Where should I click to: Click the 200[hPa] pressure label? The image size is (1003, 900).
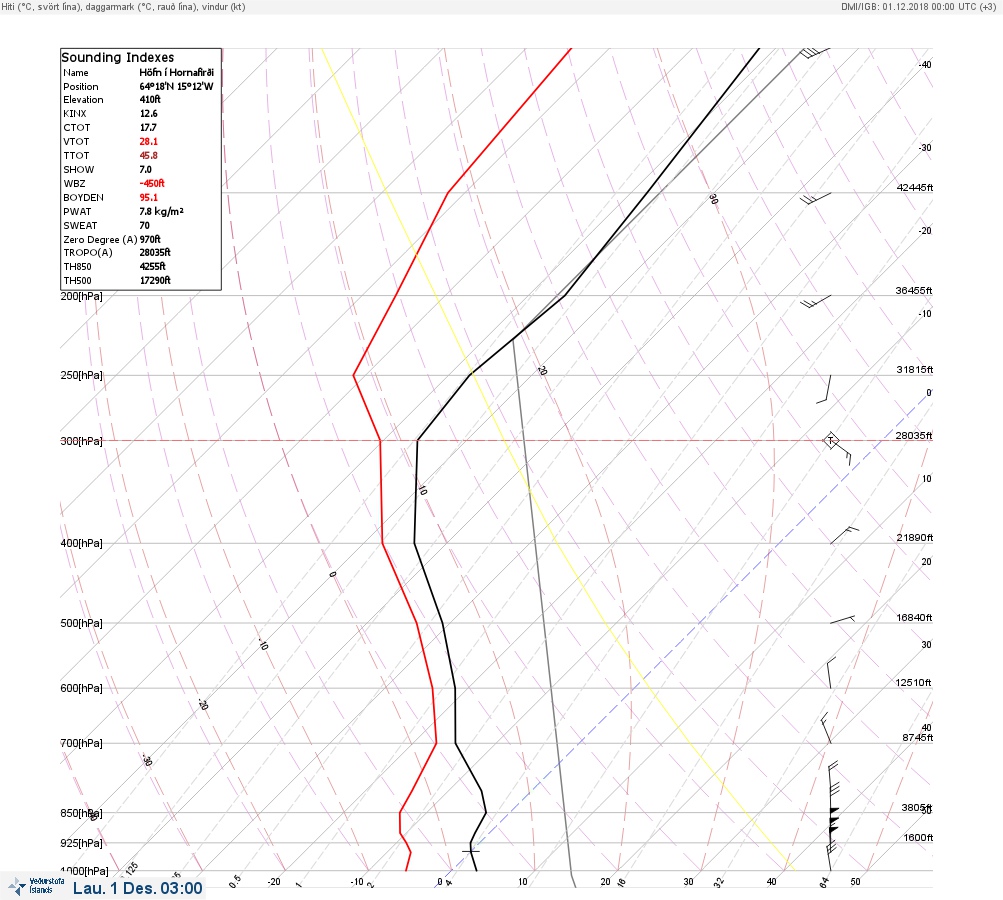[x=81, y=296]
